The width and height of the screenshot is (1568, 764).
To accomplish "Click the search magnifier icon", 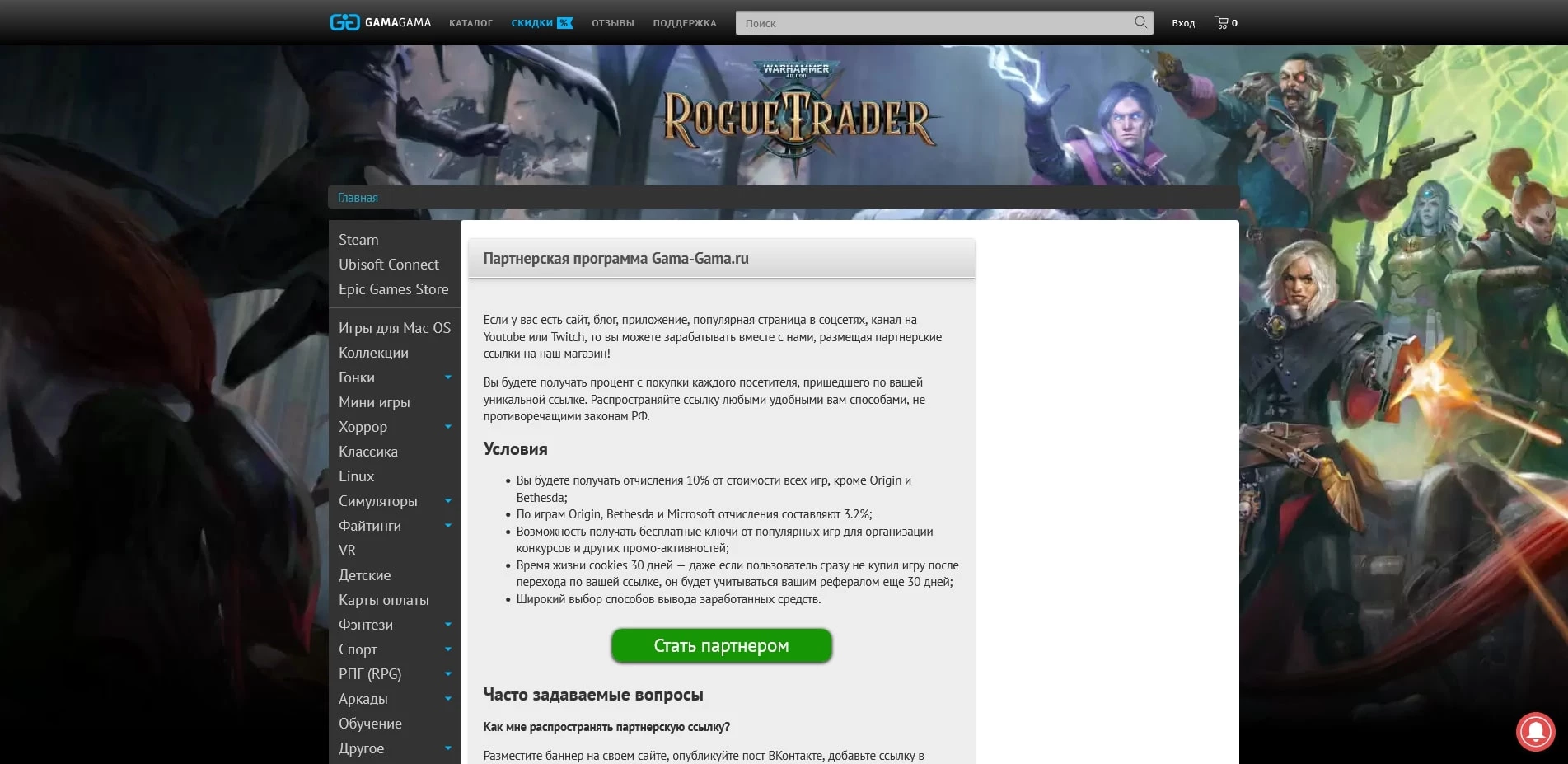I will [x=1140, y=22].
